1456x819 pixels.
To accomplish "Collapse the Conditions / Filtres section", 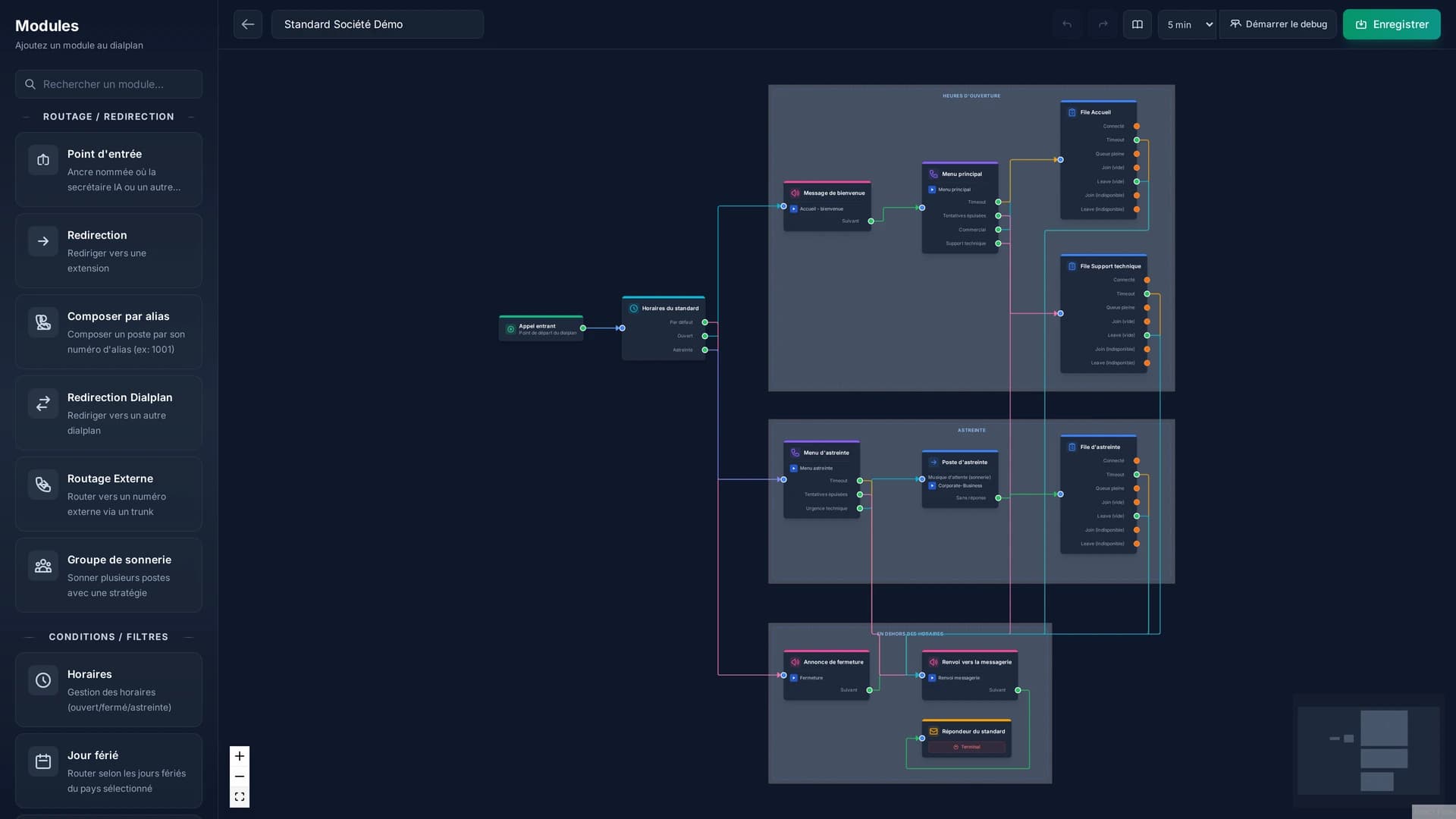I will coord(108,637).
